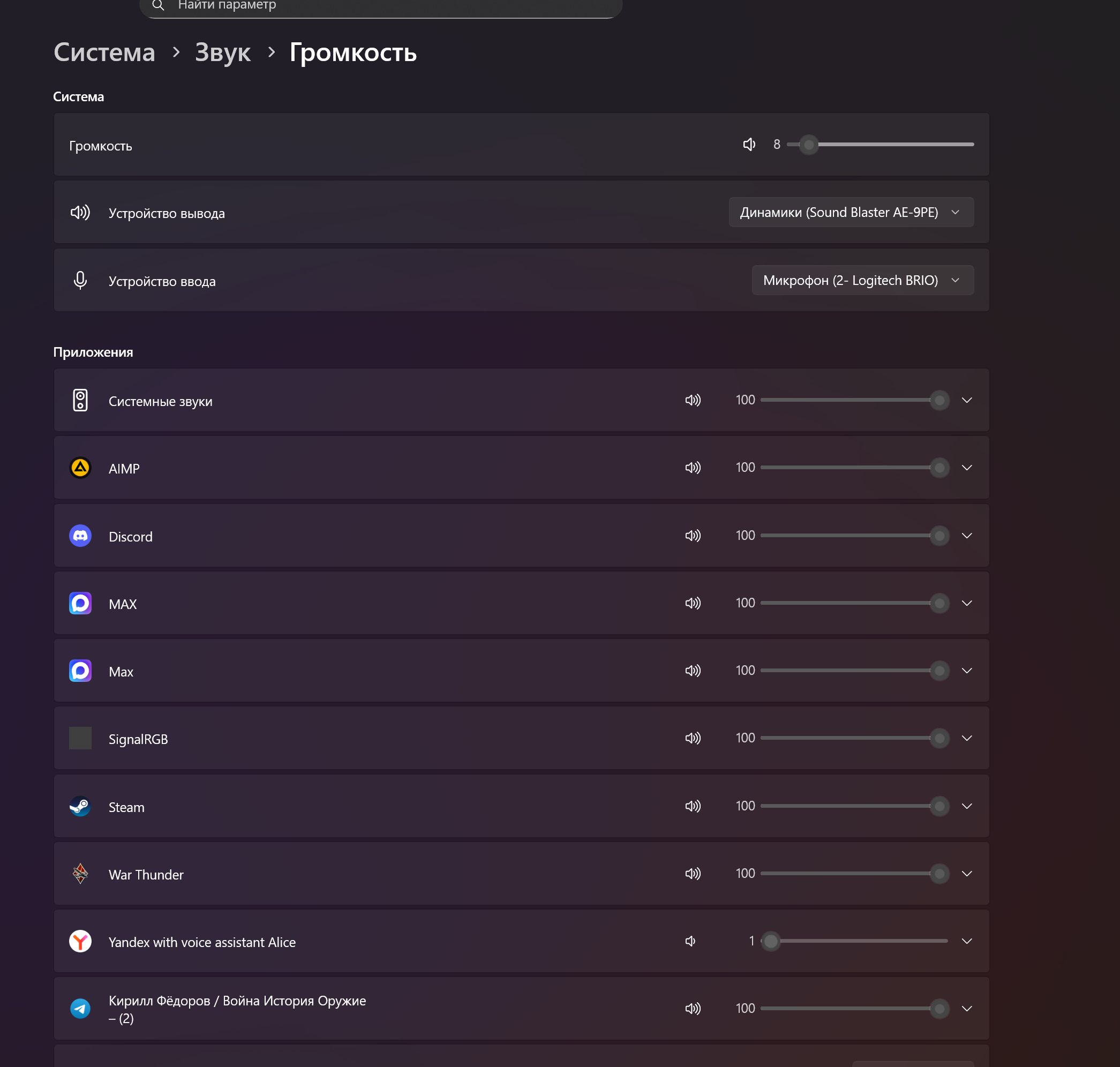Click the Устройство вывода label
Screen dimensions: 1120x1067
167,213
